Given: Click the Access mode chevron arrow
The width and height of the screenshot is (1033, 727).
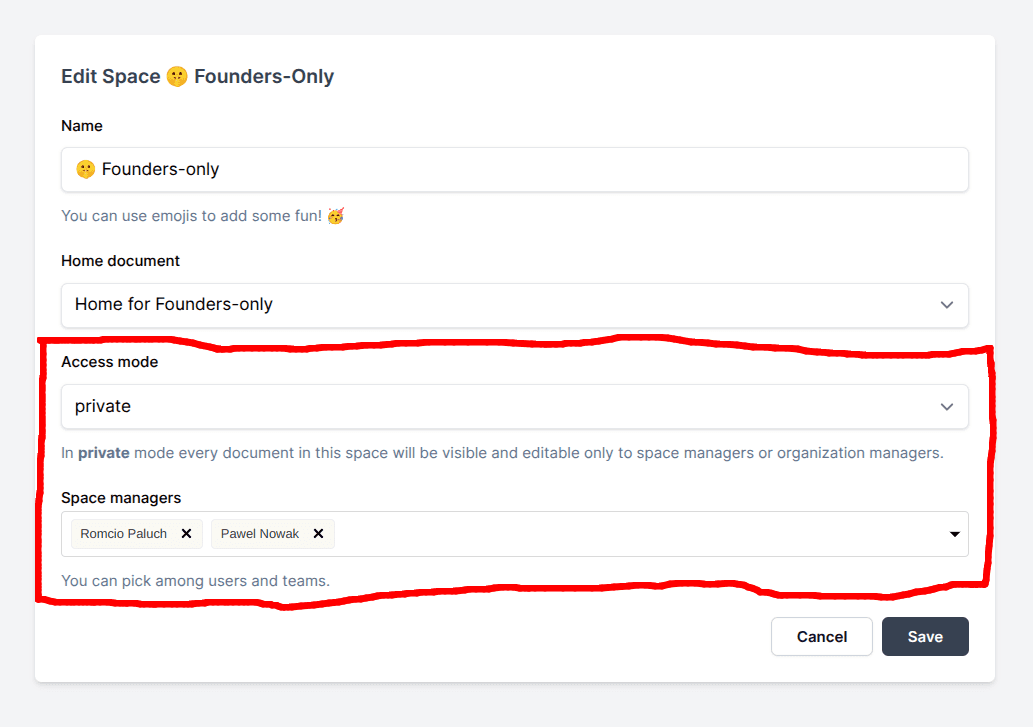Looking at the screenshot, I should 947,407.
